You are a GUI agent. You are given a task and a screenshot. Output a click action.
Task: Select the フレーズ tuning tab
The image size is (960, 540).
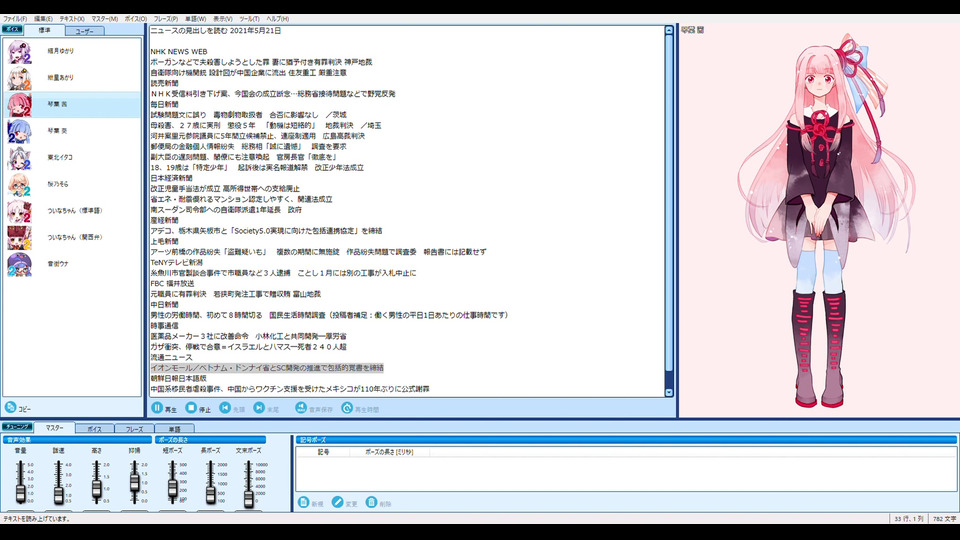pyautogui.click(x=134, y=429)
